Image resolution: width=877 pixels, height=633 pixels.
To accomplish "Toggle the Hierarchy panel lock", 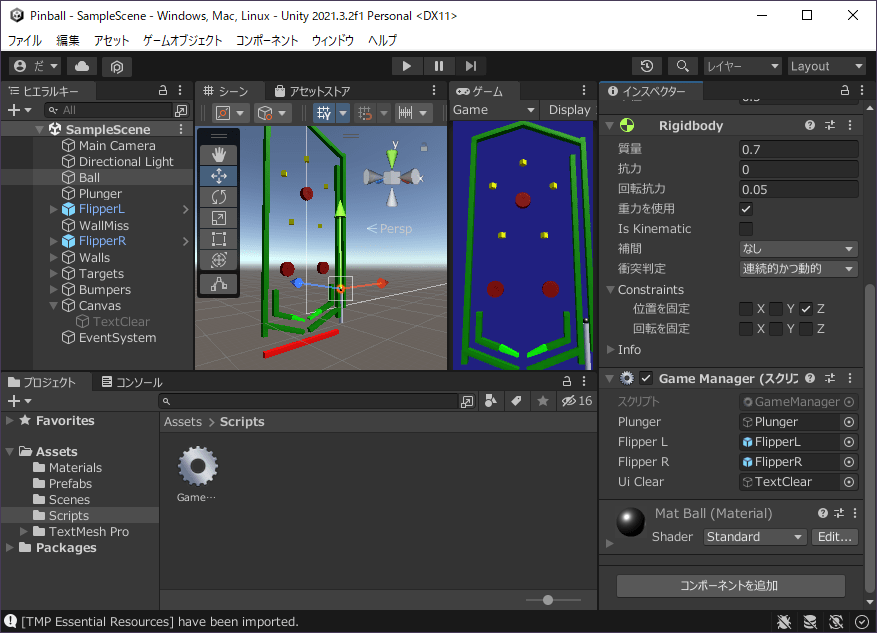I will [163, 91].
